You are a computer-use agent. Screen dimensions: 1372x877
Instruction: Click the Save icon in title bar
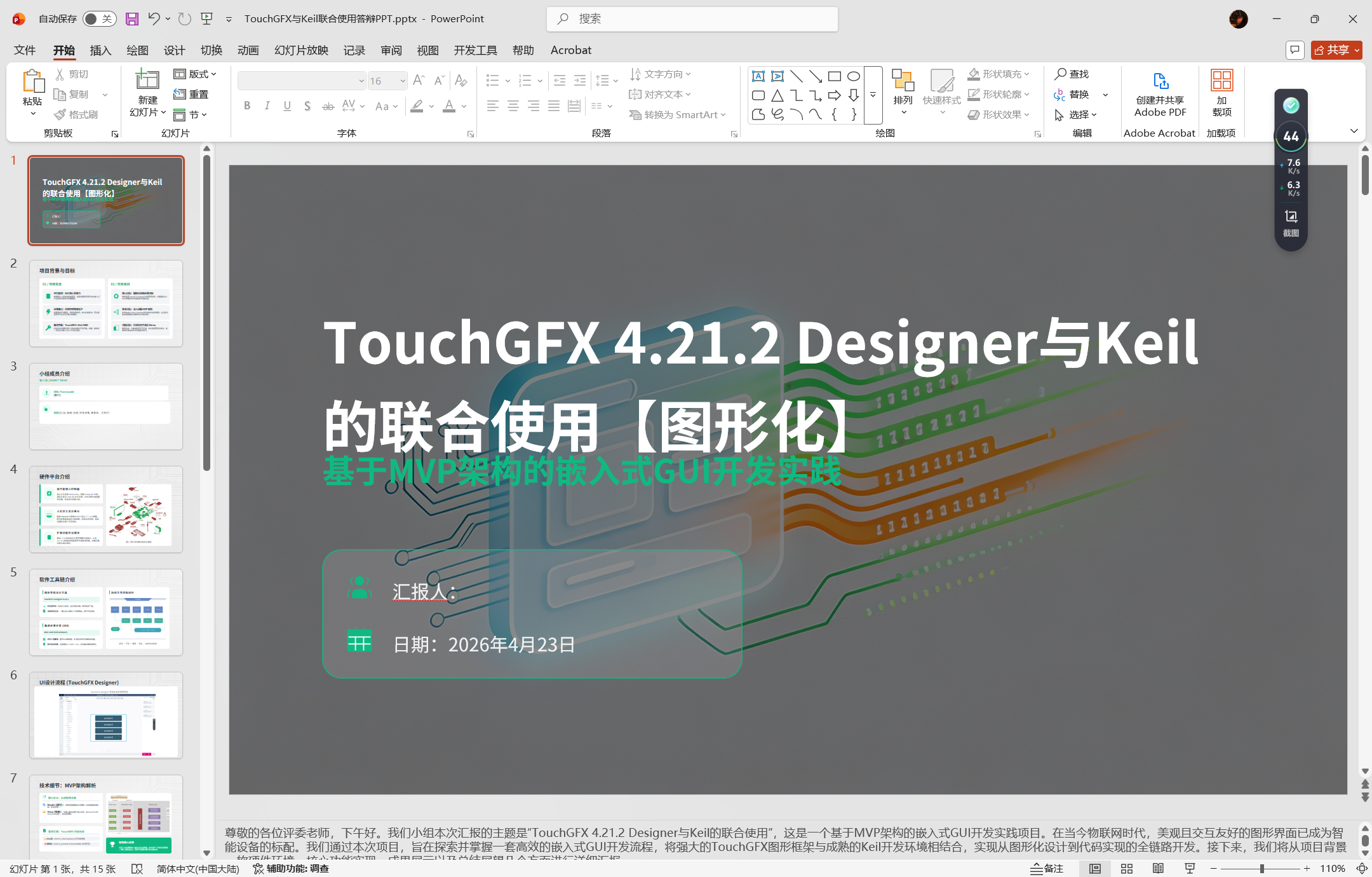[x=131, y=19]
